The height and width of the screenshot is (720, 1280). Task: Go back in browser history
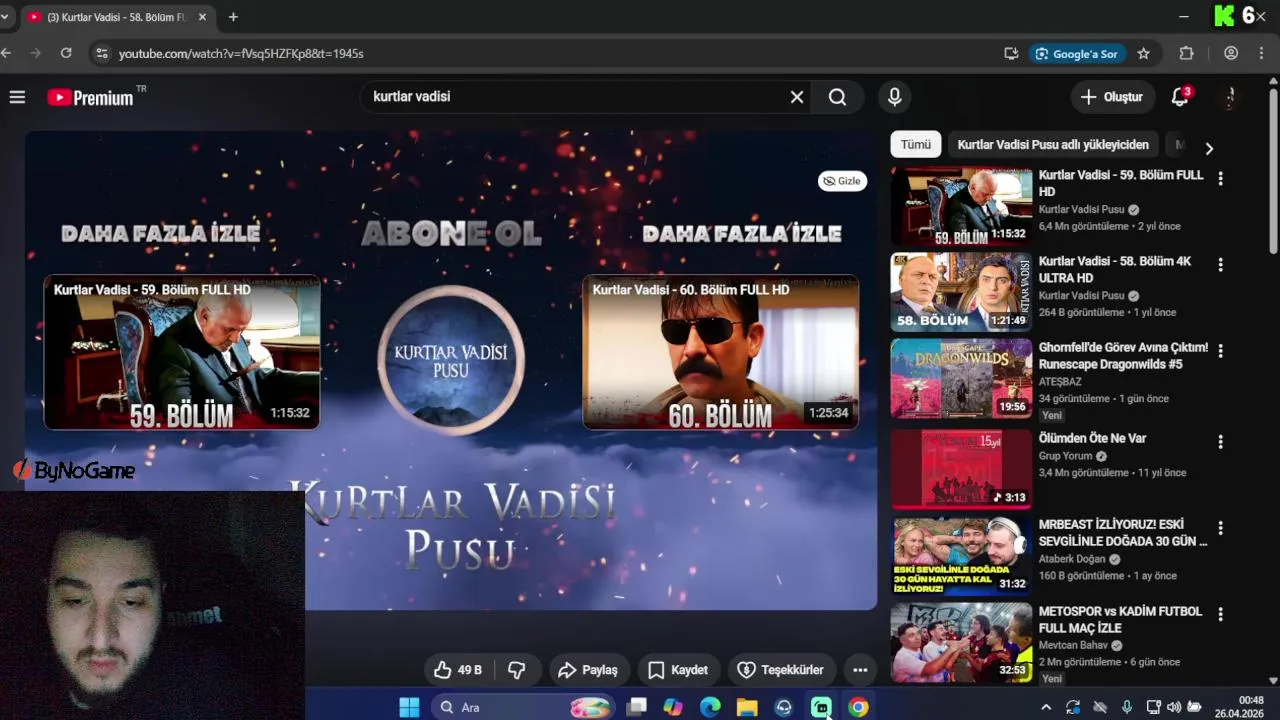7,53
